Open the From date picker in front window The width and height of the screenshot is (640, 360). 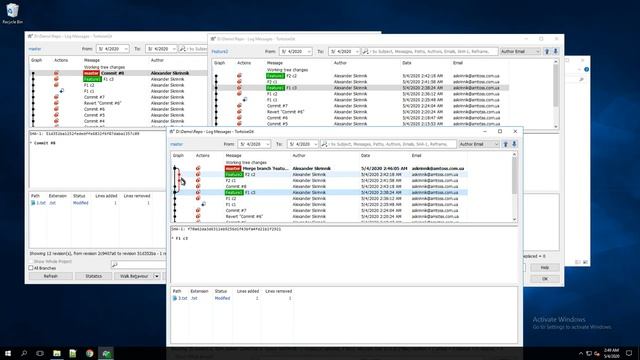pos(267,144)
